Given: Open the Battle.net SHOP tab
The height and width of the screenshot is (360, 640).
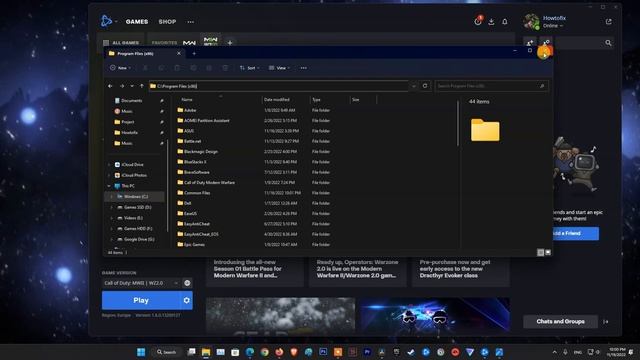Looking at the screenshot, I should (x=167, y=22).
